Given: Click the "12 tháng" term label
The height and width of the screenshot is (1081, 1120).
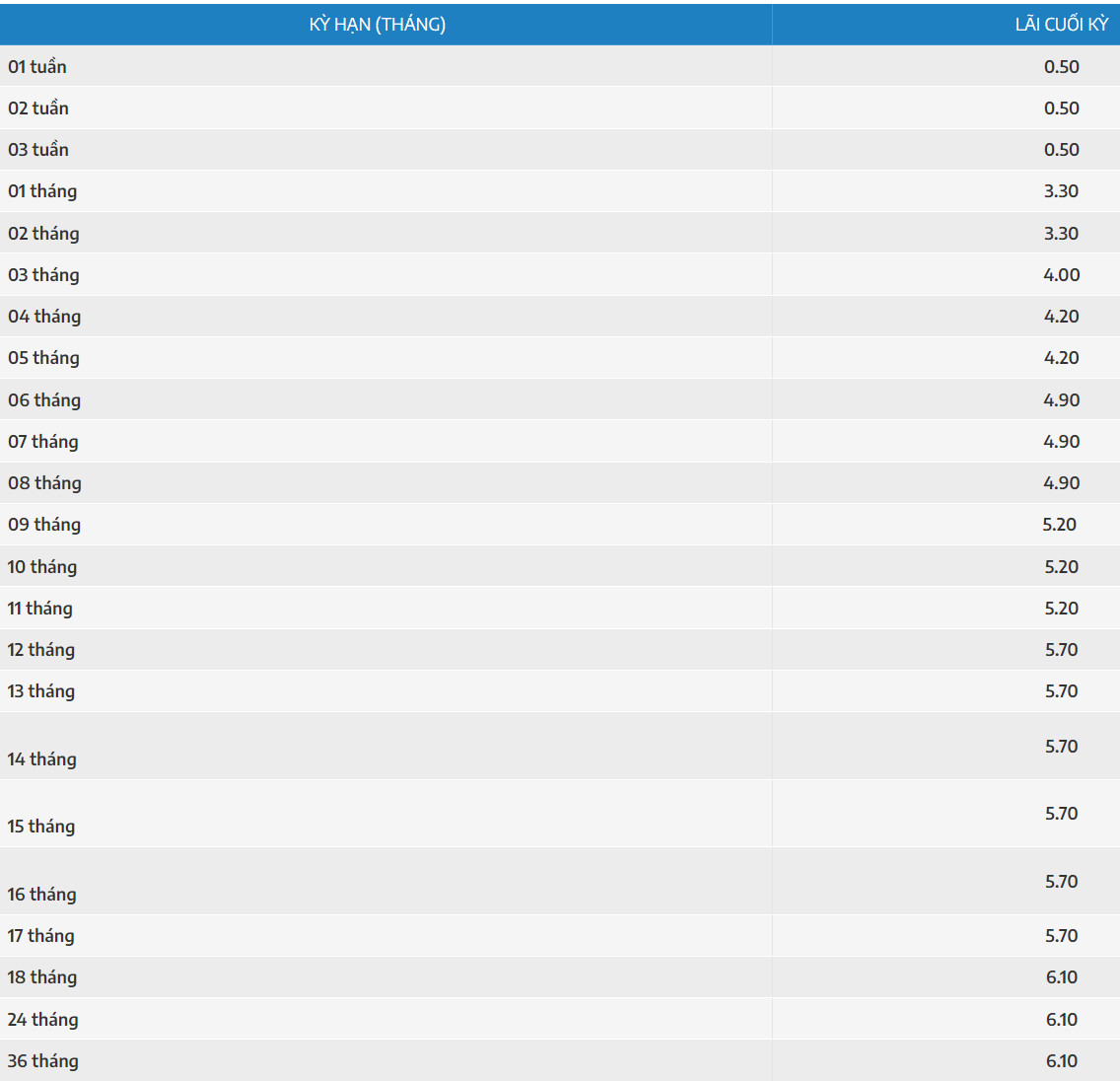Looking at the screenshot, I should [x=41, y=650].
